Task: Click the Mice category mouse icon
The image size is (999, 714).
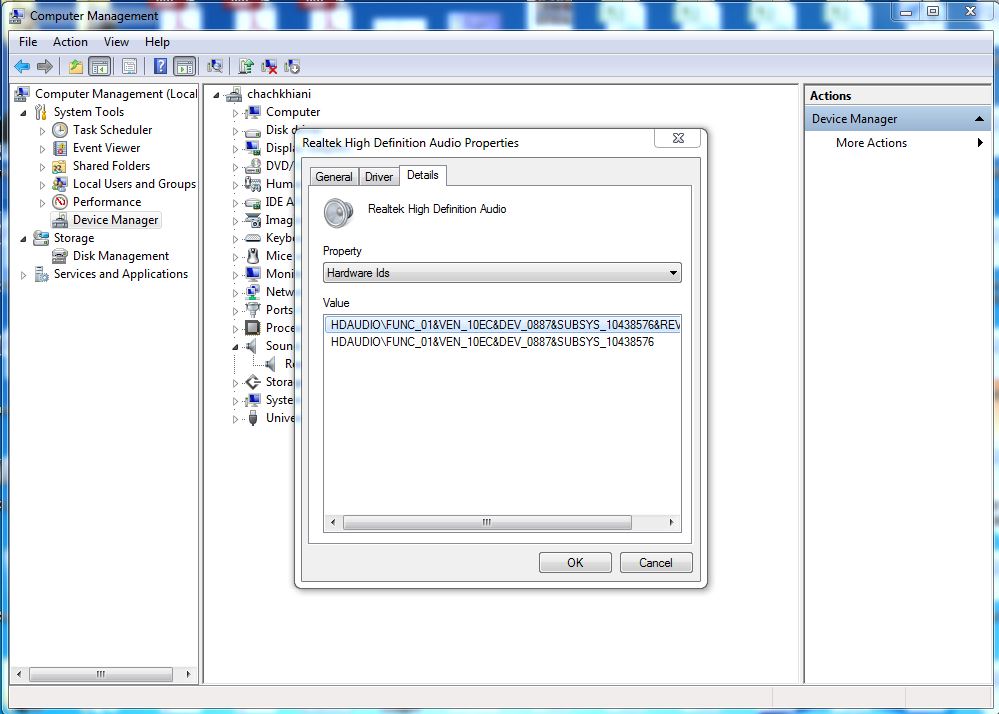Action: point(253,256)
